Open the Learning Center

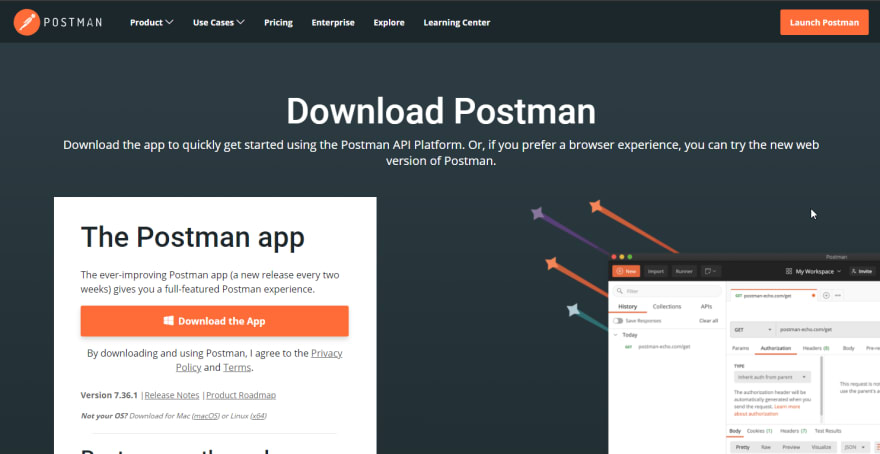pos(456,22)
